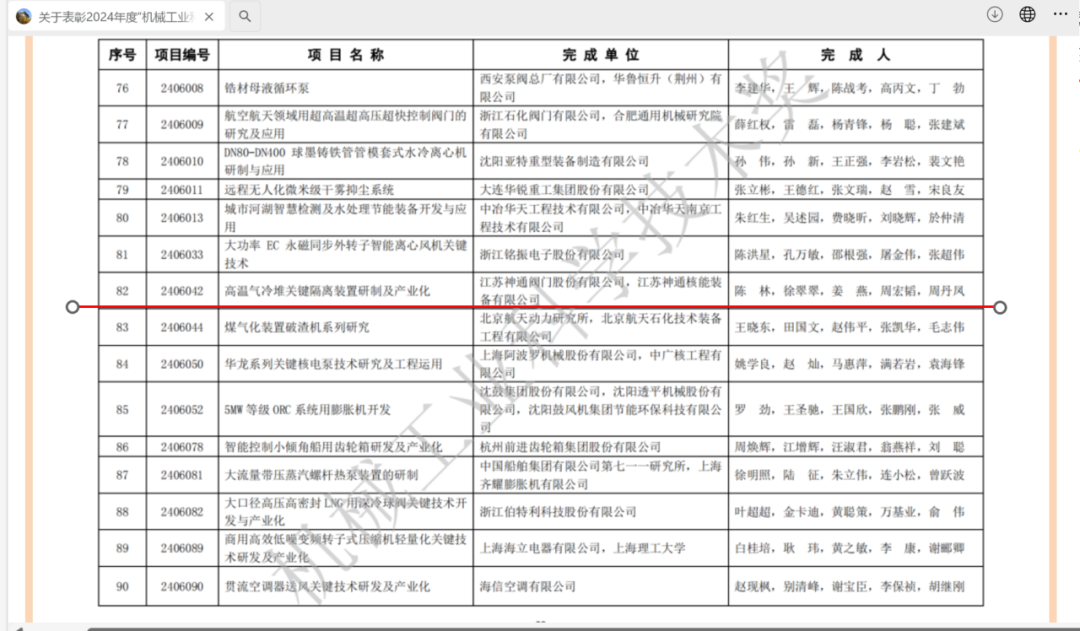Click project name 华龙系列关键核电泵技术研究及工程运用
This screenshot has width=1080, height=631.
tap(333, 364)
